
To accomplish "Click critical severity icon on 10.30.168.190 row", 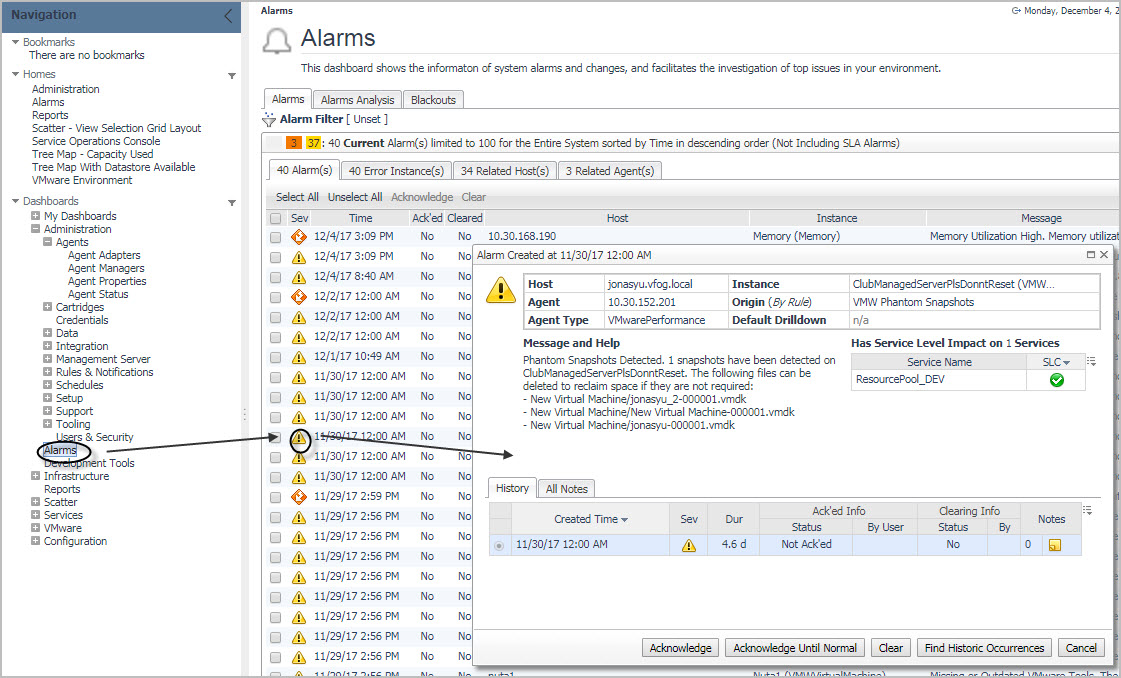I will (x=298, y=237).
